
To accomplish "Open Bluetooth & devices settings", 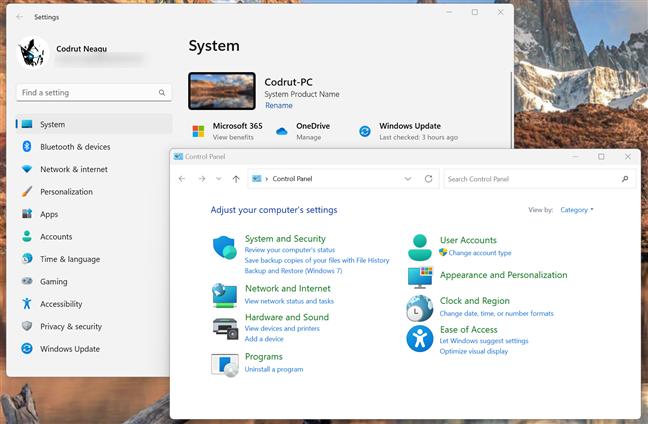I will [x=75, y=147].
